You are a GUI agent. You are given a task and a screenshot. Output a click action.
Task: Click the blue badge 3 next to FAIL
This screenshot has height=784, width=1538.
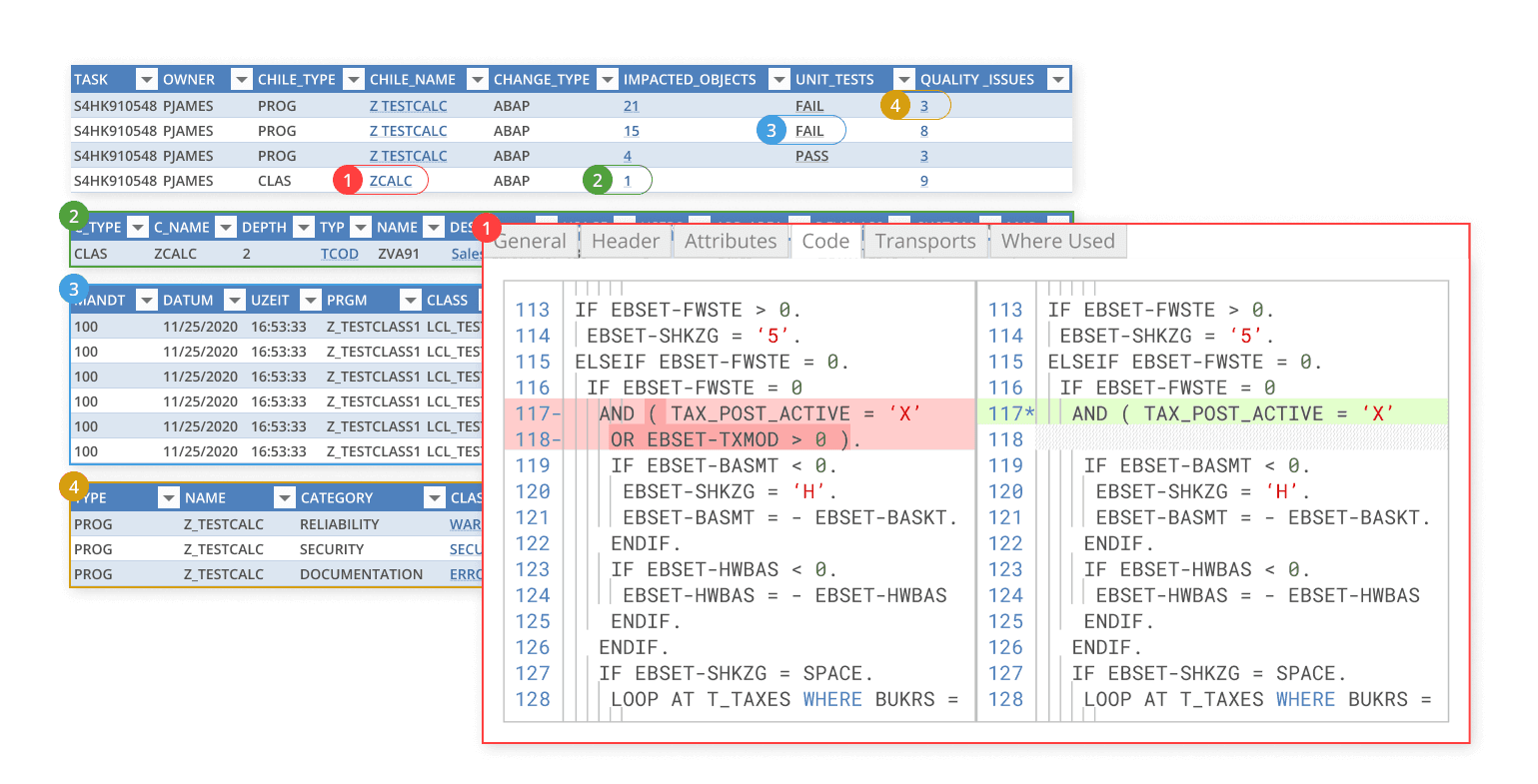coord(771,131)
